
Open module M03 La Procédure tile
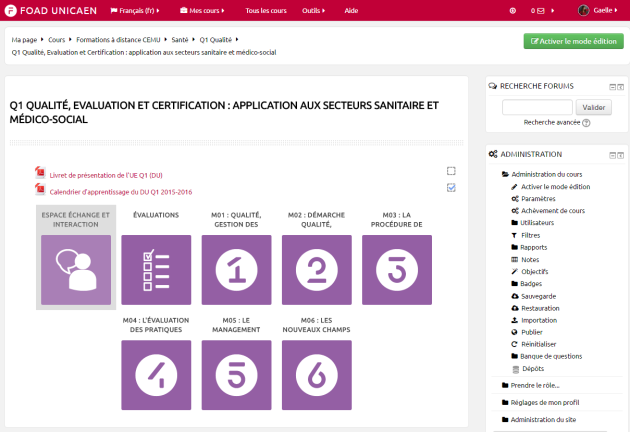click(396, 269)
